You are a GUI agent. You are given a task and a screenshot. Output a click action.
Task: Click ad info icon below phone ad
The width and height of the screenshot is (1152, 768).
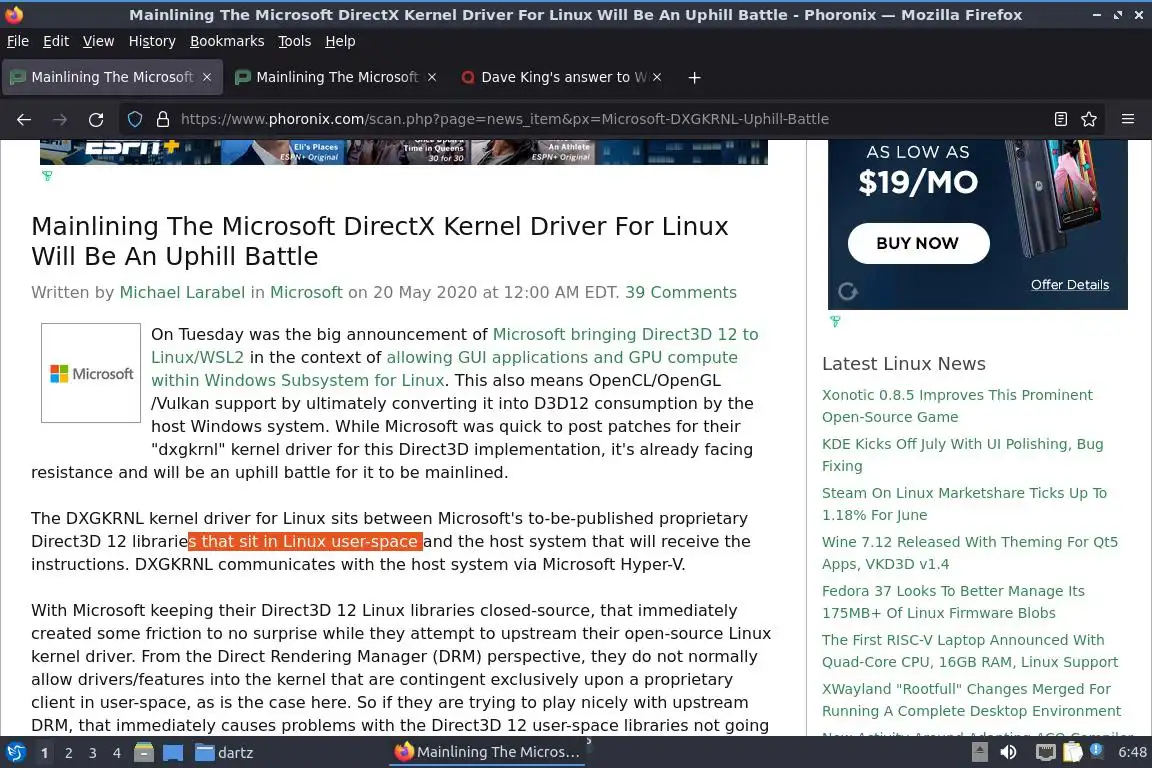coord(835,321)
